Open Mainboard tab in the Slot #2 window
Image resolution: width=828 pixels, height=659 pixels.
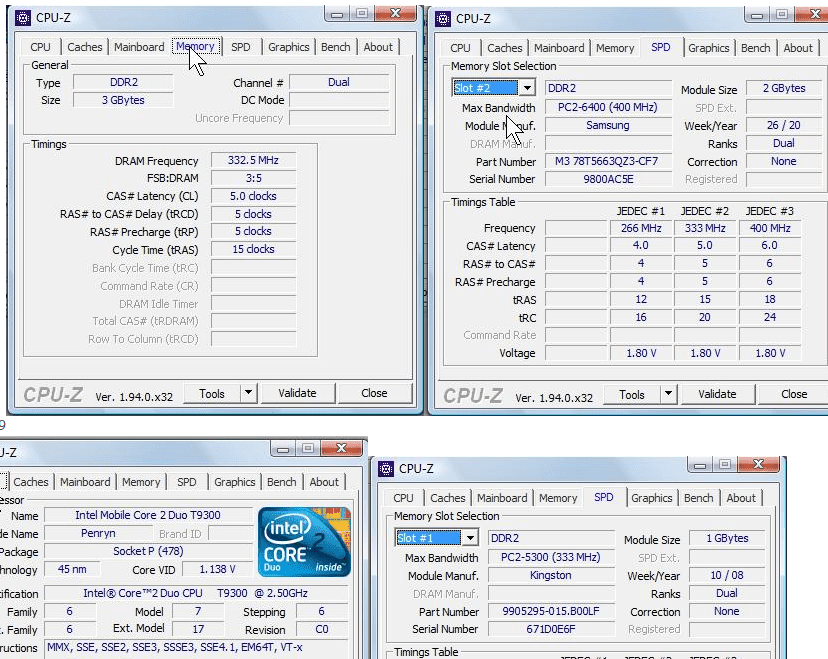click(559, 48)
